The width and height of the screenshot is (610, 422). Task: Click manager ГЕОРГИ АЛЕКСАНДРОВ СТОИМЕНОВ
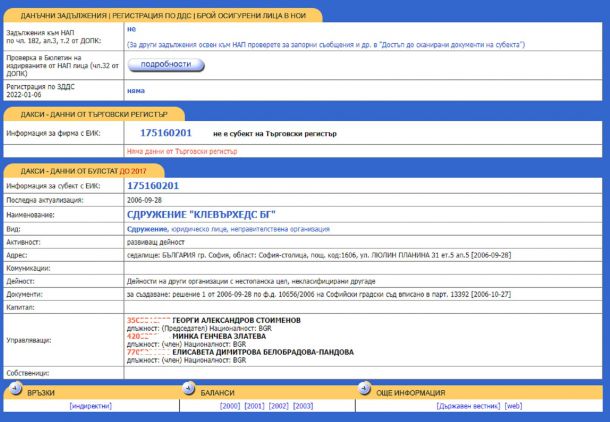point(237,320)
